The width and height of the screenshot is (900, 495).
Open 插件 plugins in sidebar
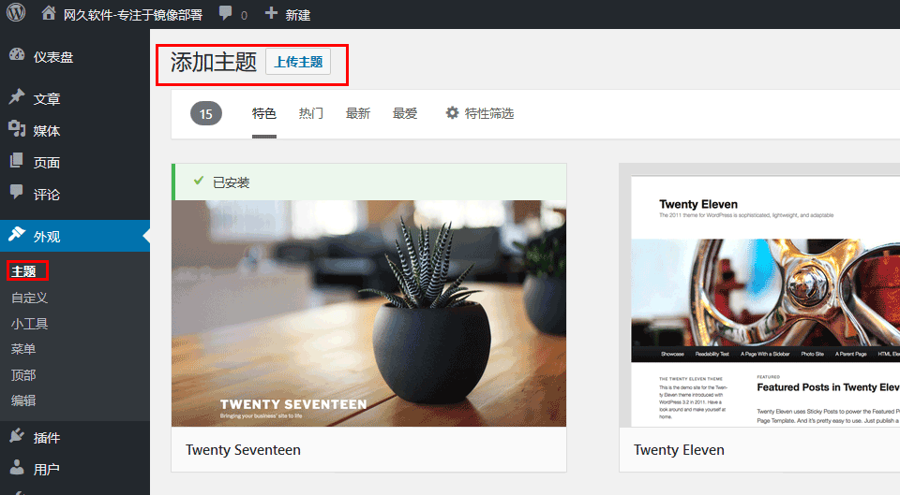[x=46, y=437]
